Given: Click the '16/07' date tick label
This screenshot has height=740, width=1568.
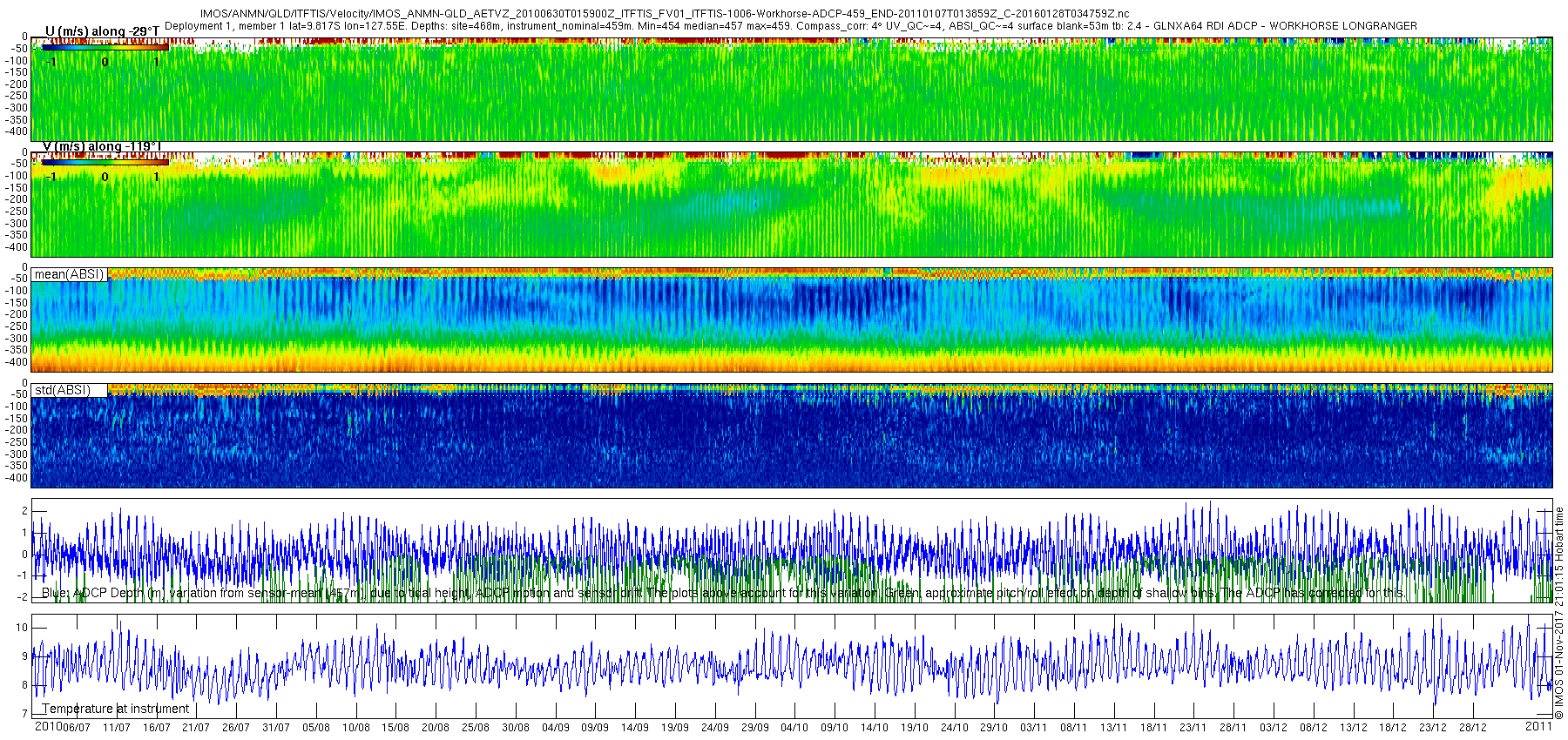Looking at the screenshot, I should [157, 728].
